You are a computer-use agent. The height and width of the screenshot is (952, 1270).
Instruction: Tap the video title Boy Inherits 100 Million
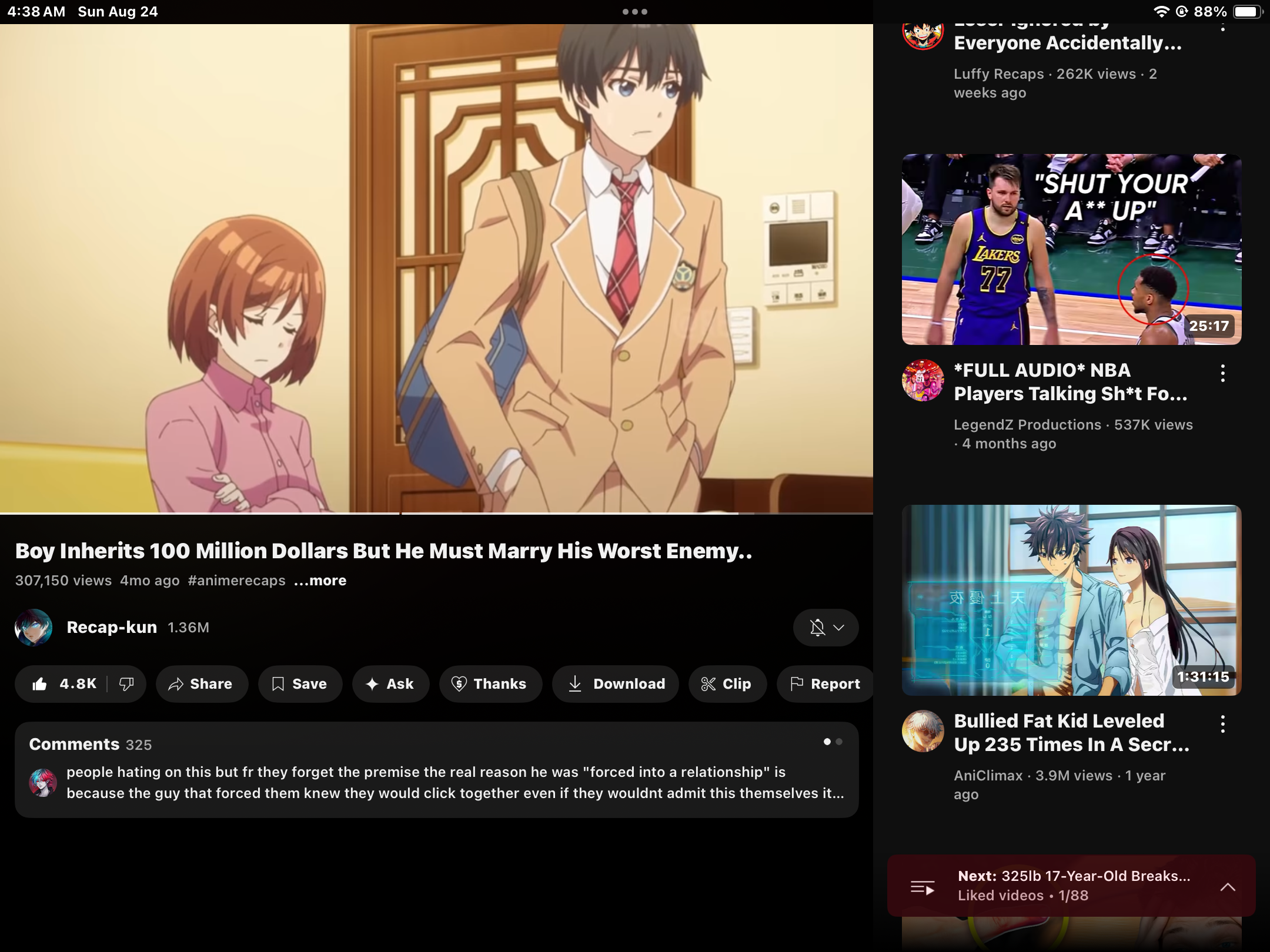pyautogui.click(x=384, y=551)
